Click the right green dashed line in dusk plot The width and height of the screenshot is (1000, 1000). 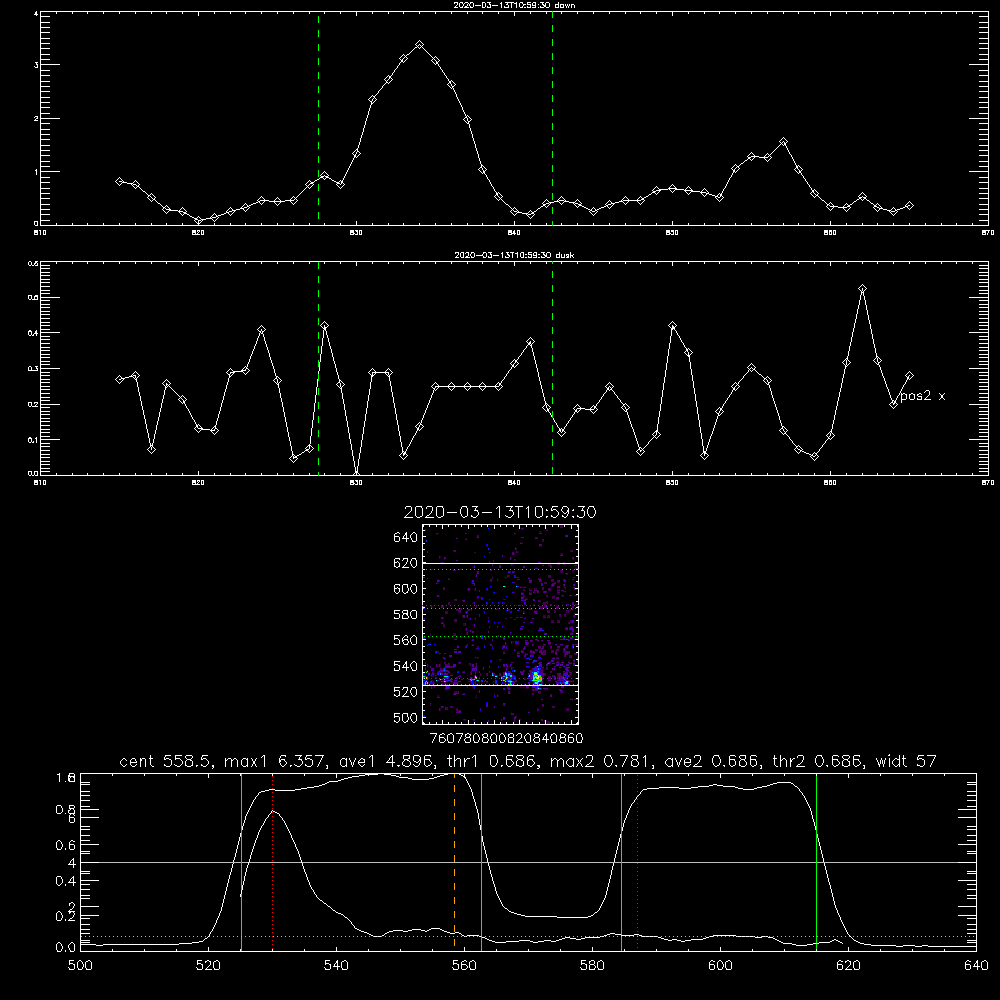[x=552, y=368]
